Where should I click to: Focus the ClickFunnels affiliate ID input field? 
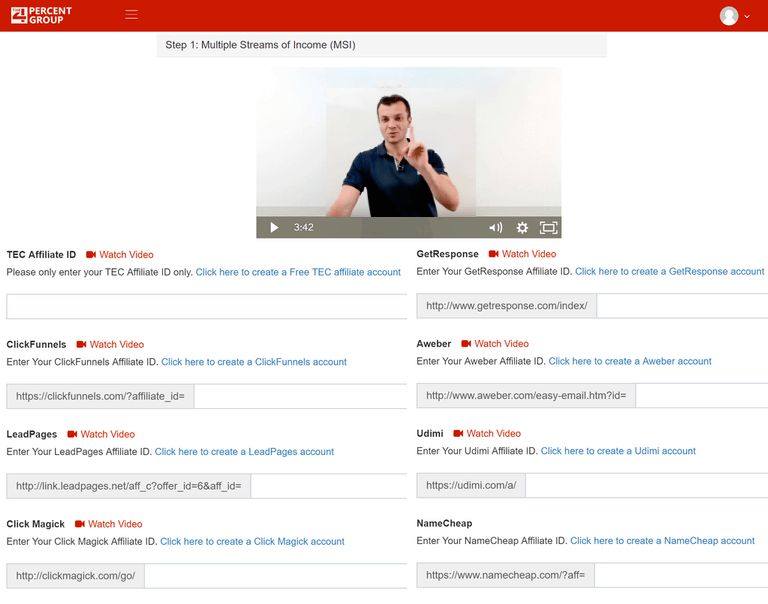coord(300,396)
